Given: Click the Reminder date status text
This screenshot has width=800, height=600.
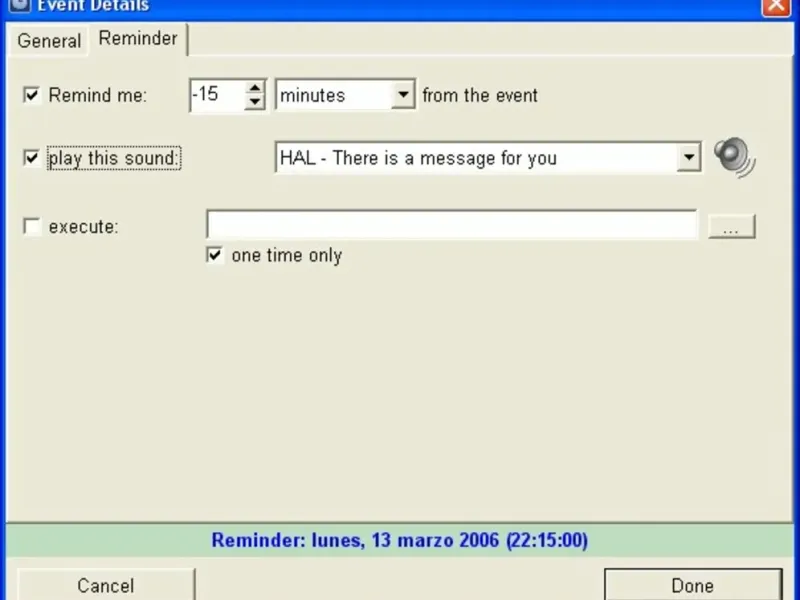Looking at the screenshot, I should [x=400, y=540].
